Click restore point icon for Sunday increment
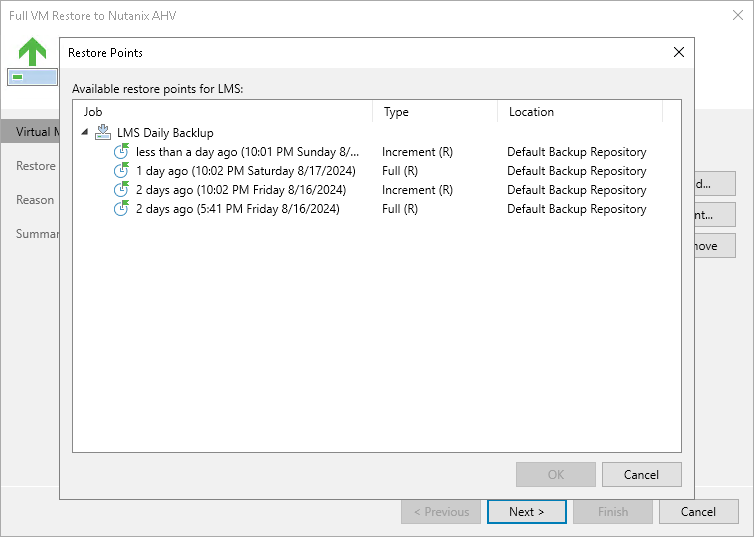Viewport: 754px width, 537px height. tap(121, 152)
